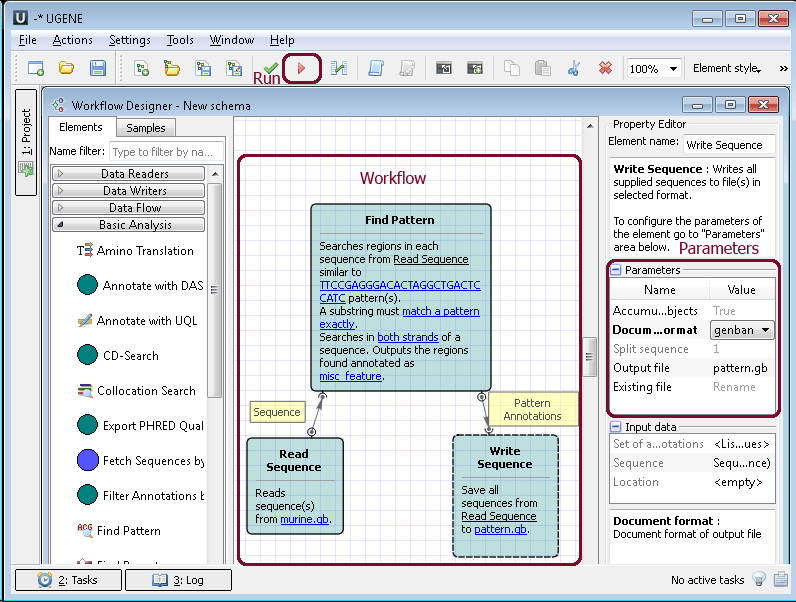Click the Paste clipboard icon

tap(543, 68)
